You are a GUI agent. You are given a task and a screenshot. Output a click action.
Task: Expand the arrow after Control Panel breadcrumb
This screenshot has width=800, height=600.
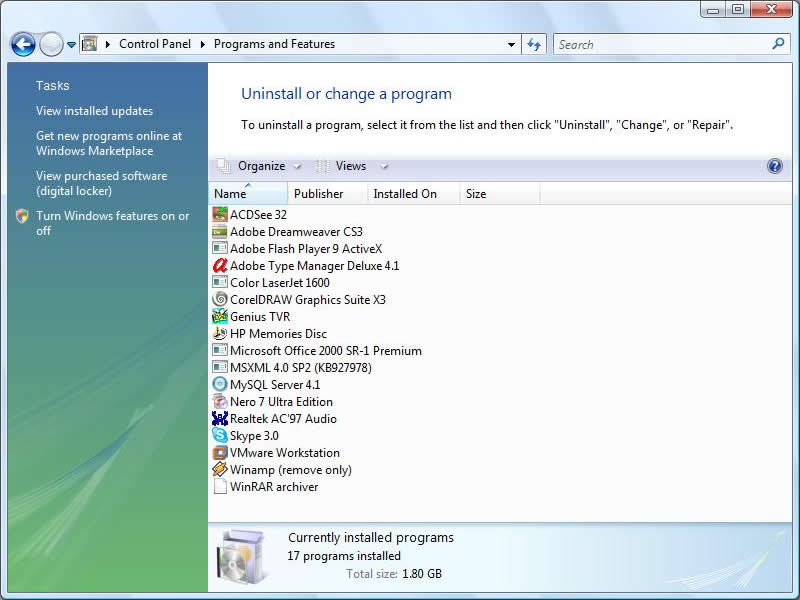click(x=203, y=44)
